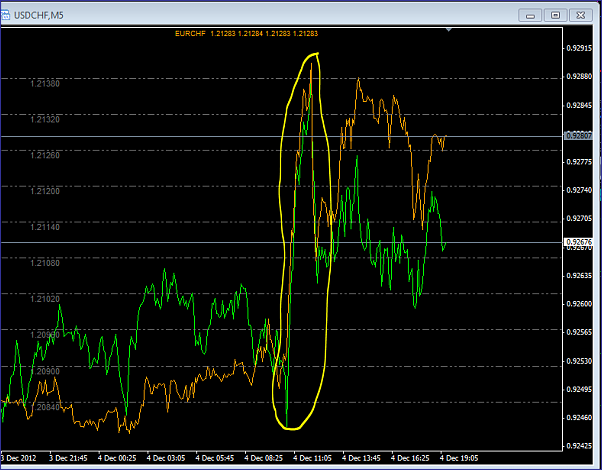Click the 0.92740 price on right scale
602x470 pixels.
[579, 190]
